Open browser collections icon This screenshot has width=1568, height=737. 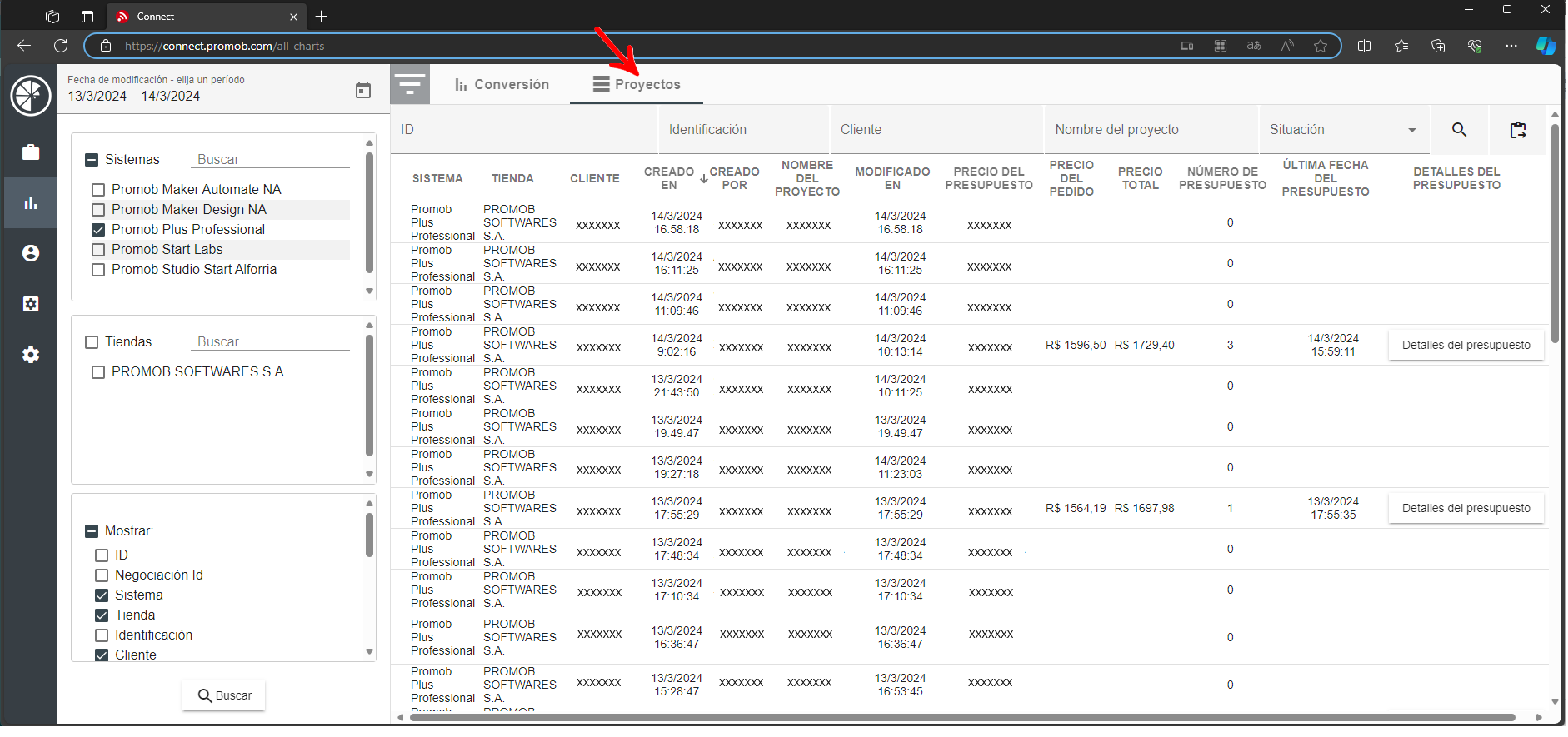point(1438,46)
